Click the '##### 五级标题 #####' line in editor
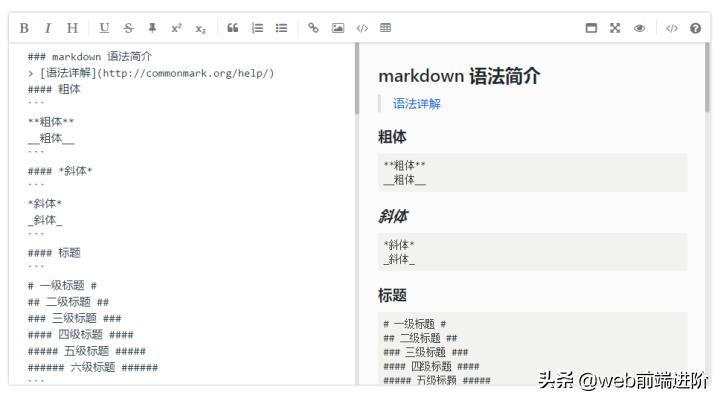 [x=86, y=351]
